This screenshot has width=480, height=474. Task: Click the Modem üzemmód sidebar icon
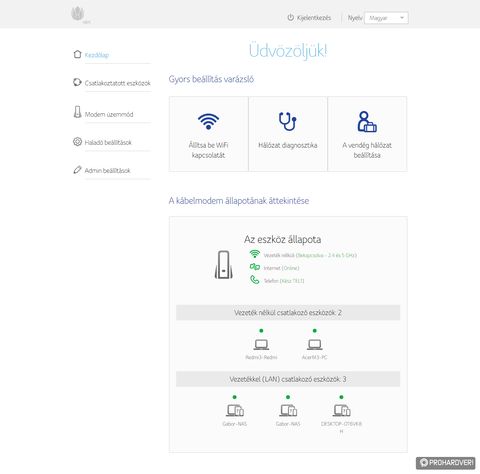(77, 112)
